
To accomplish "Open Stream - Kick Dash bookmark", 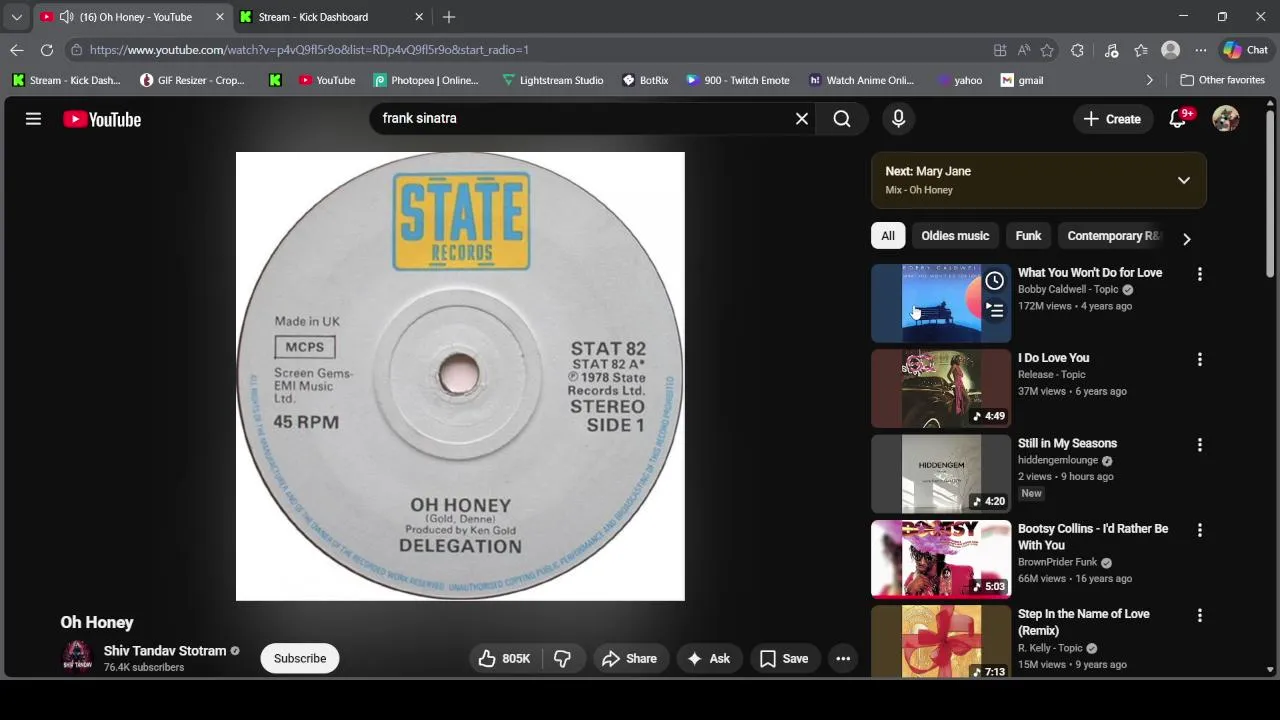I will point(66,80).
